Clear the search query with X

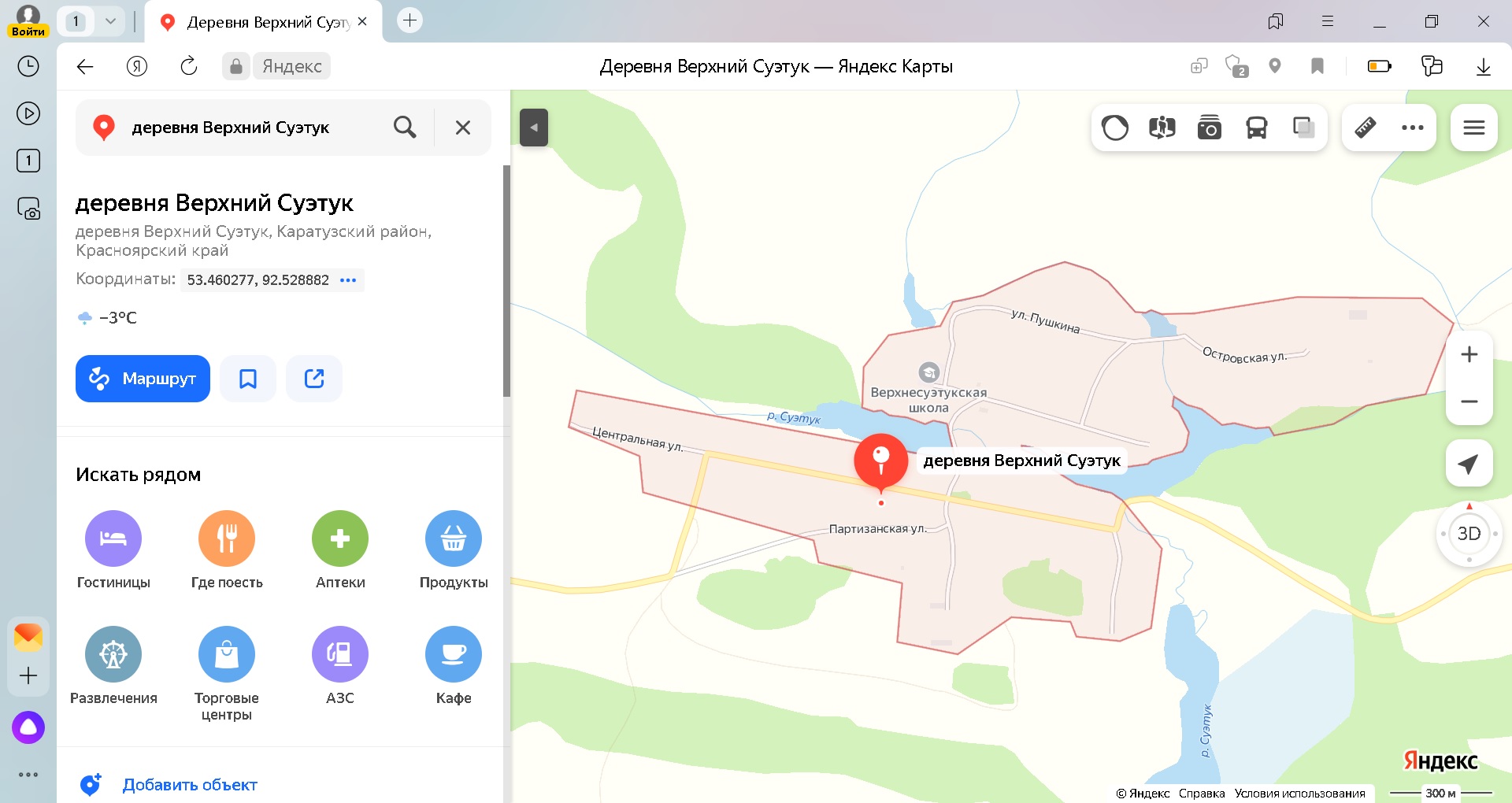point(463,128)
